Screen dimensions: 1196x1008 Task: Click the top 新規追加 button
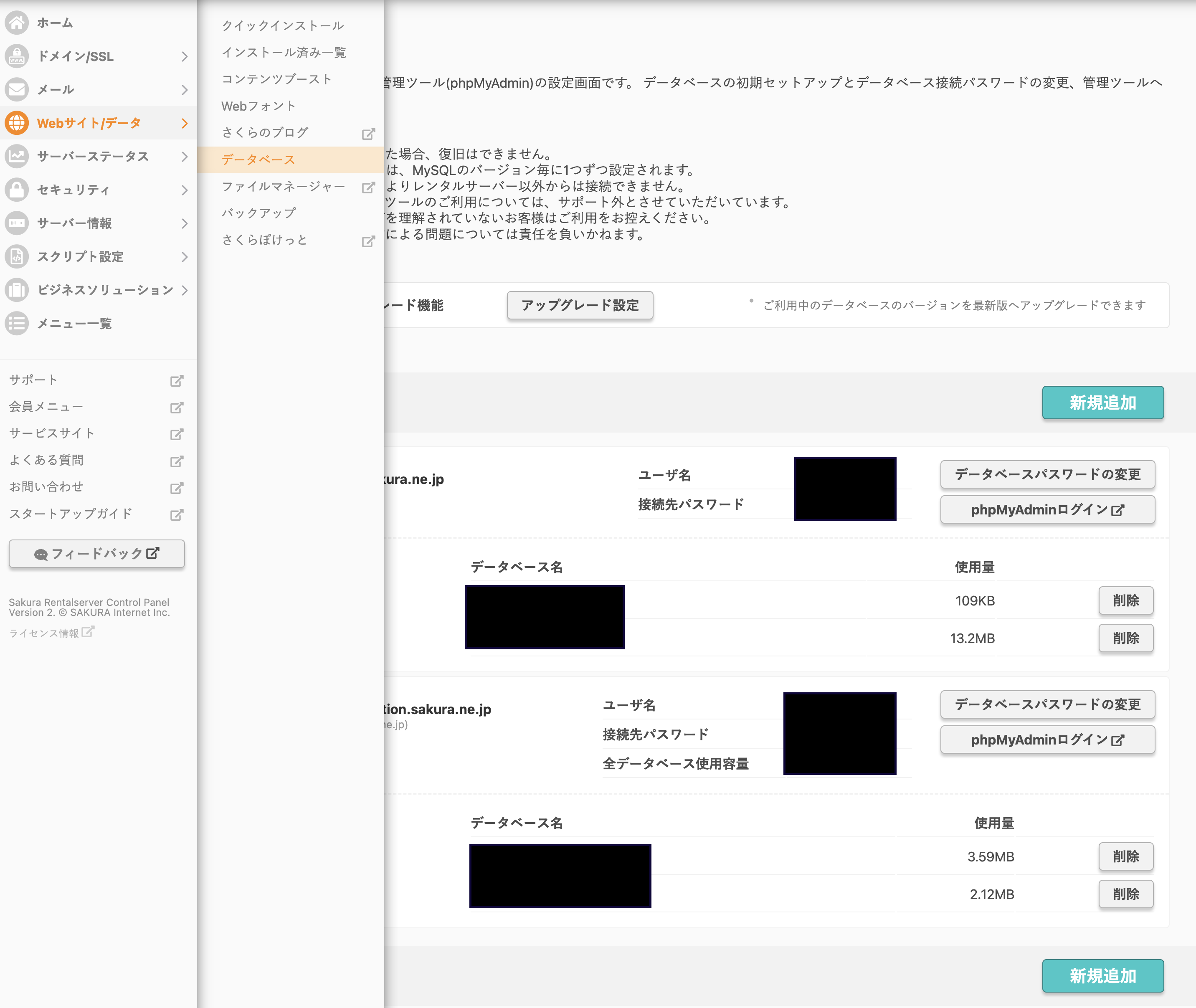tap(1102, 402)
